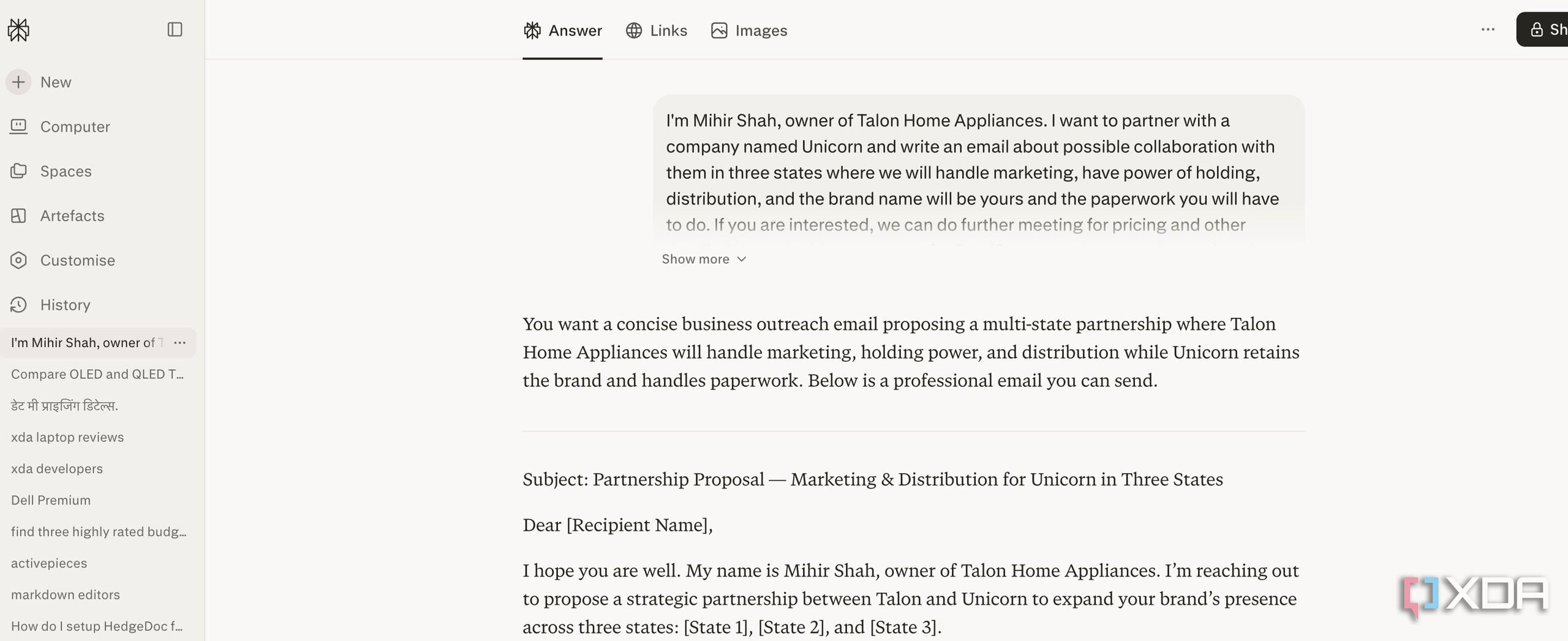Open options for Mihir Shah thread
The image size is (1568, 641).
179,343
